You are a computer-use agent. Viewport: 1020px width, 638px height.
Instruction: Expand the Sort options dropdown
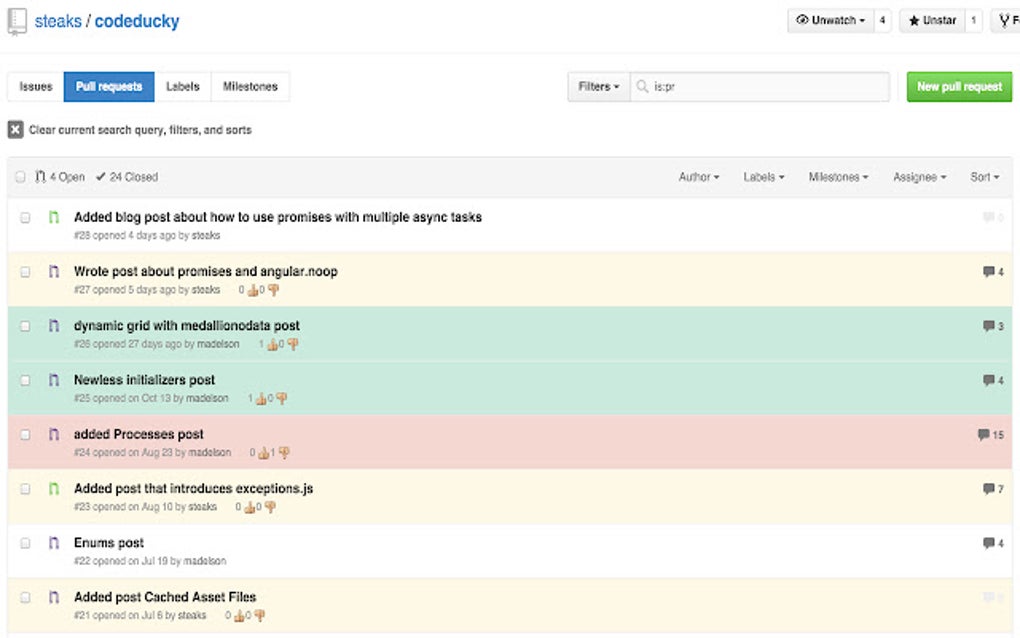(x=985, y=176)
